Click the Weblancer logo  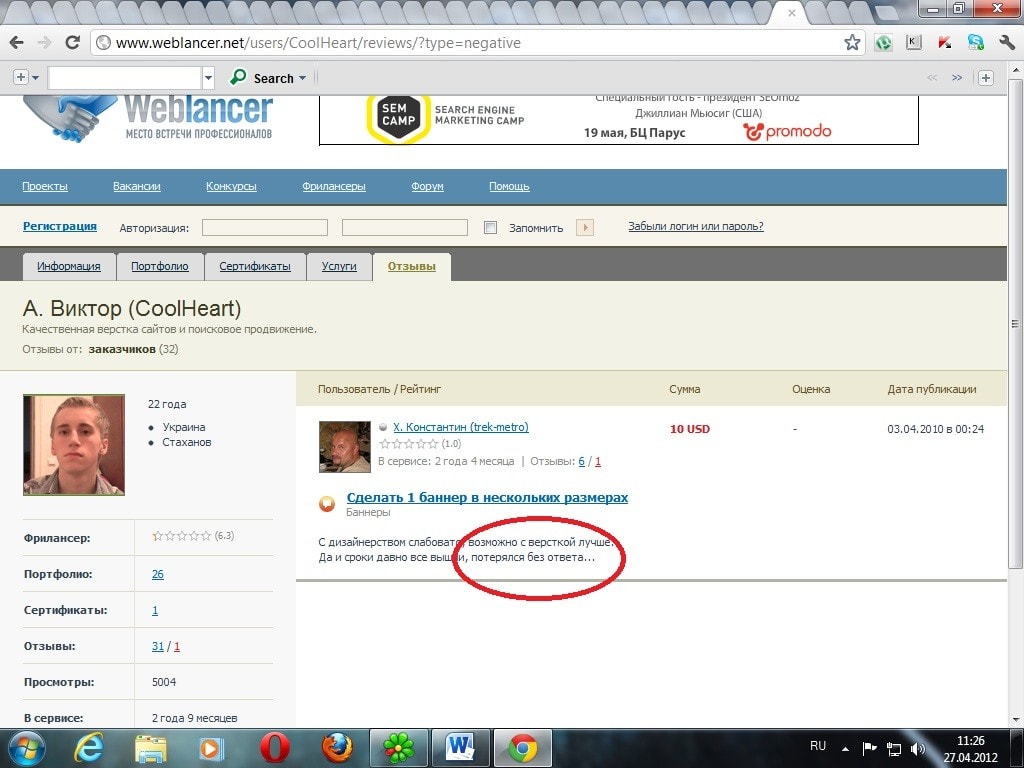148,118
